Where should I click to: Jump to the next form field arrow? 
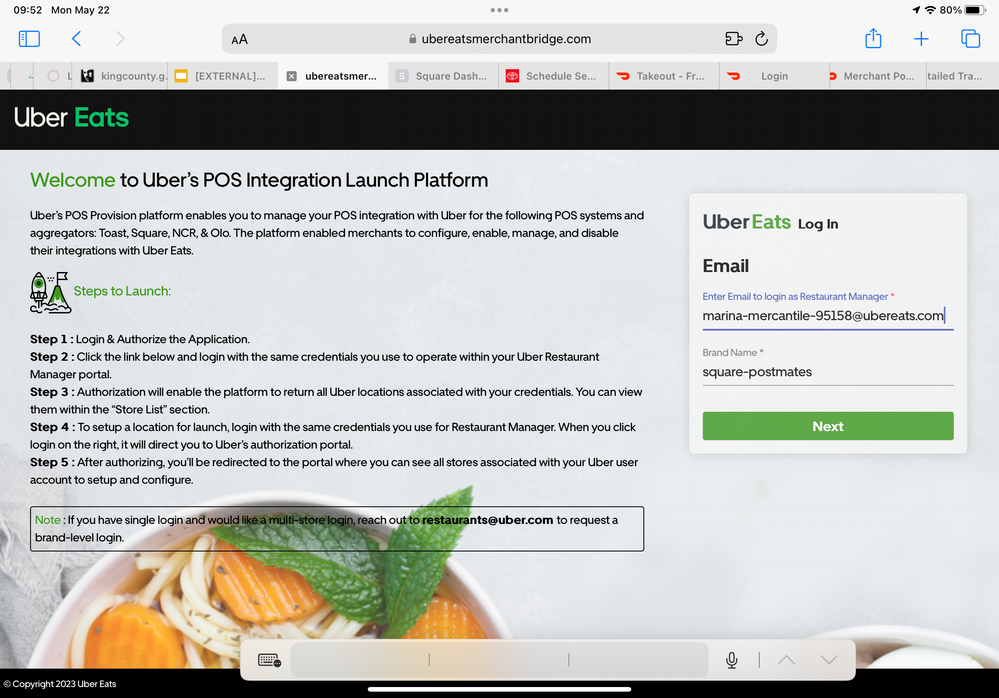[828, 660]
